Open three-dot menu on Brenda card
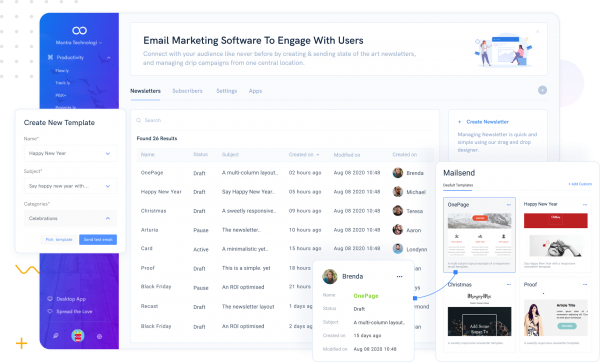 (399, 276)
